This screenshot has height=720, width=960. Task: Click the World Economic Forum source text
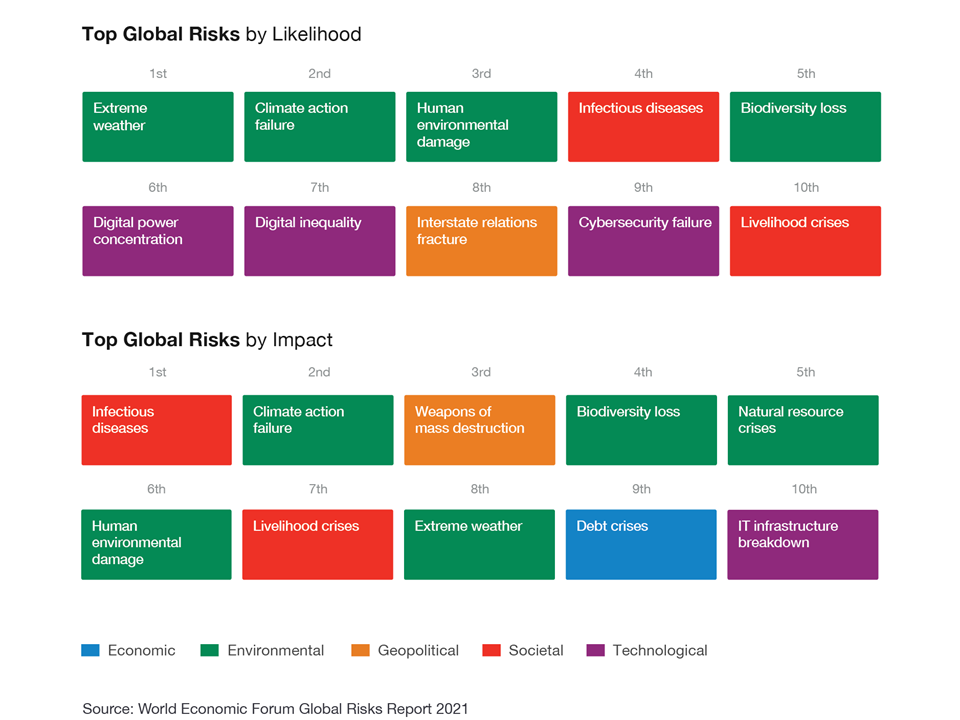[x=275, y=709]
